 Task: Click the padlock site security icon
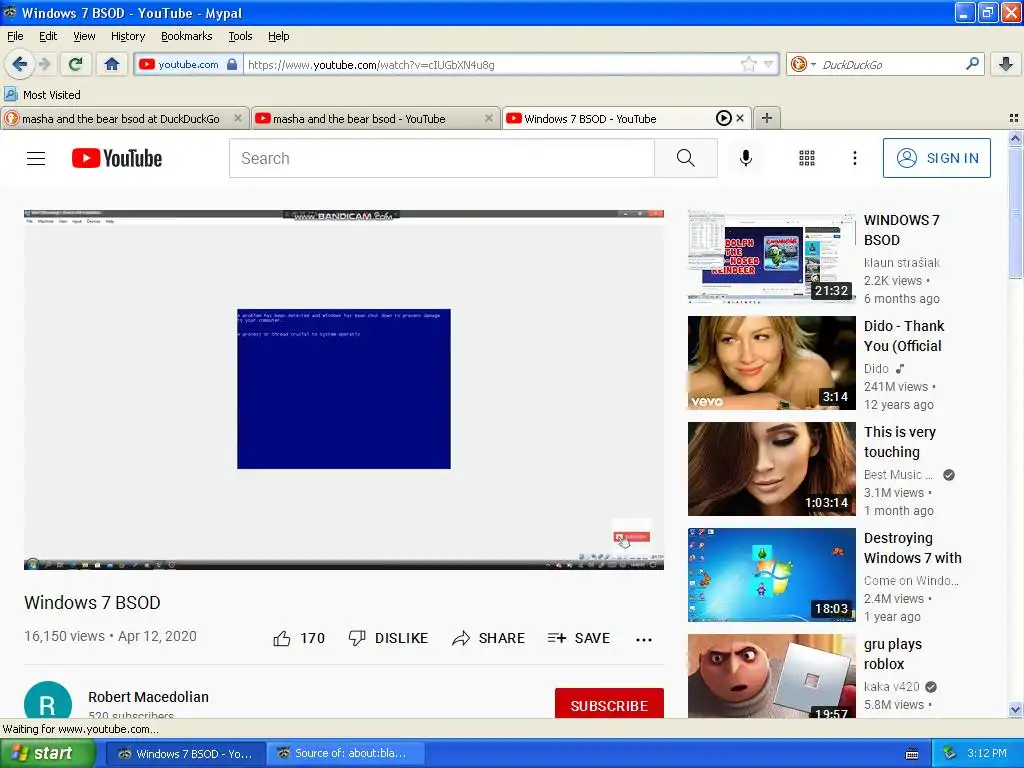[x=232, y=64]
